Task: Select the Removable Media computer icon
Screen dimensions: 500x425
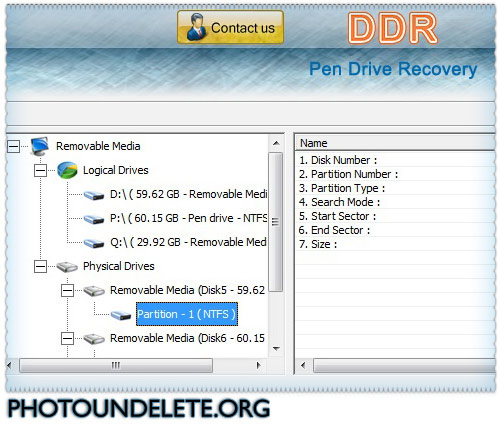Action: [x=40, y=146]
